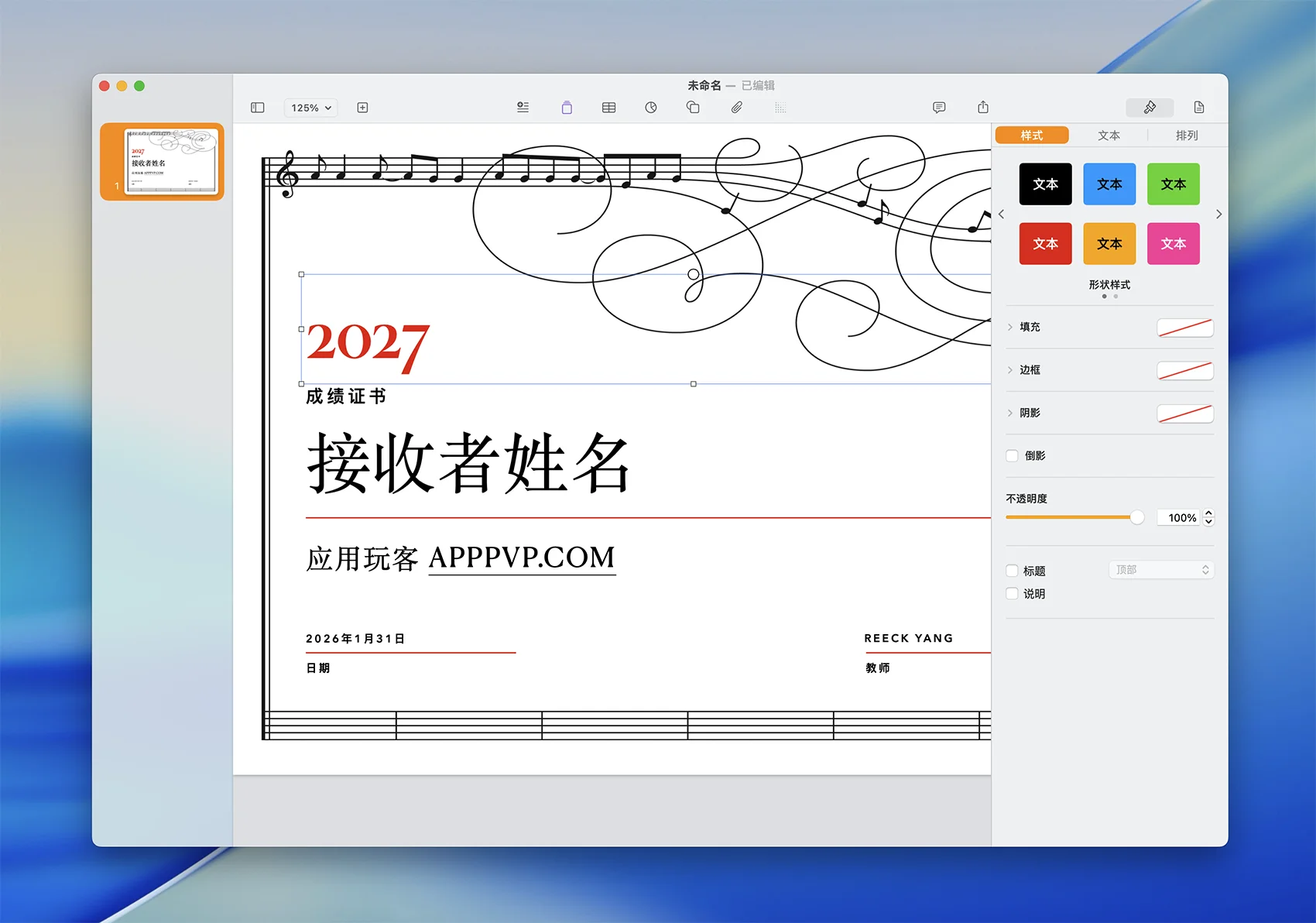
Task: Expand the 填充 fill section
Action: 1010,328
